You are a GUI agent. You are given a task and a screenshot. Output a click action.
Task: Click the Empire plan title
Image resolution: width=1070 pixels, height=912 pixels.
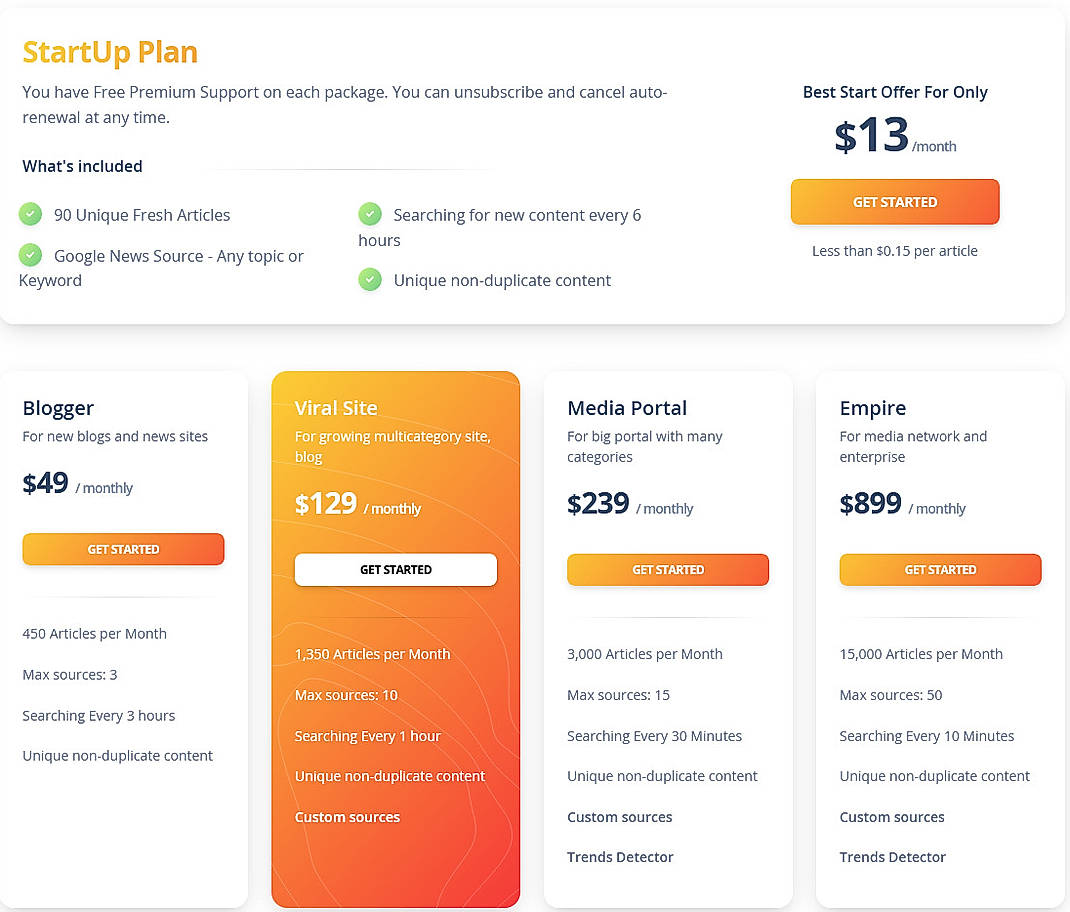pyautogui.click(x=873, y=408)
